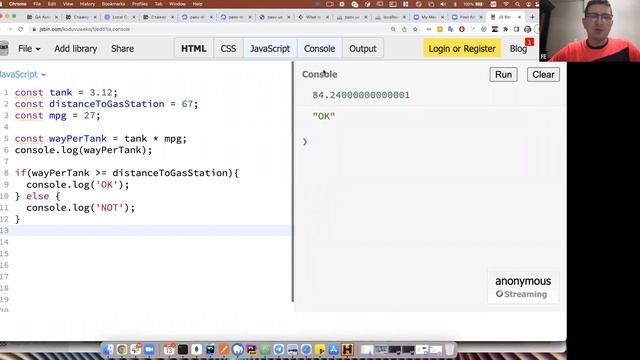Click the Wi-Fi icon in menu bar
This screenshot has height=360, width=640.
point(506,4)
